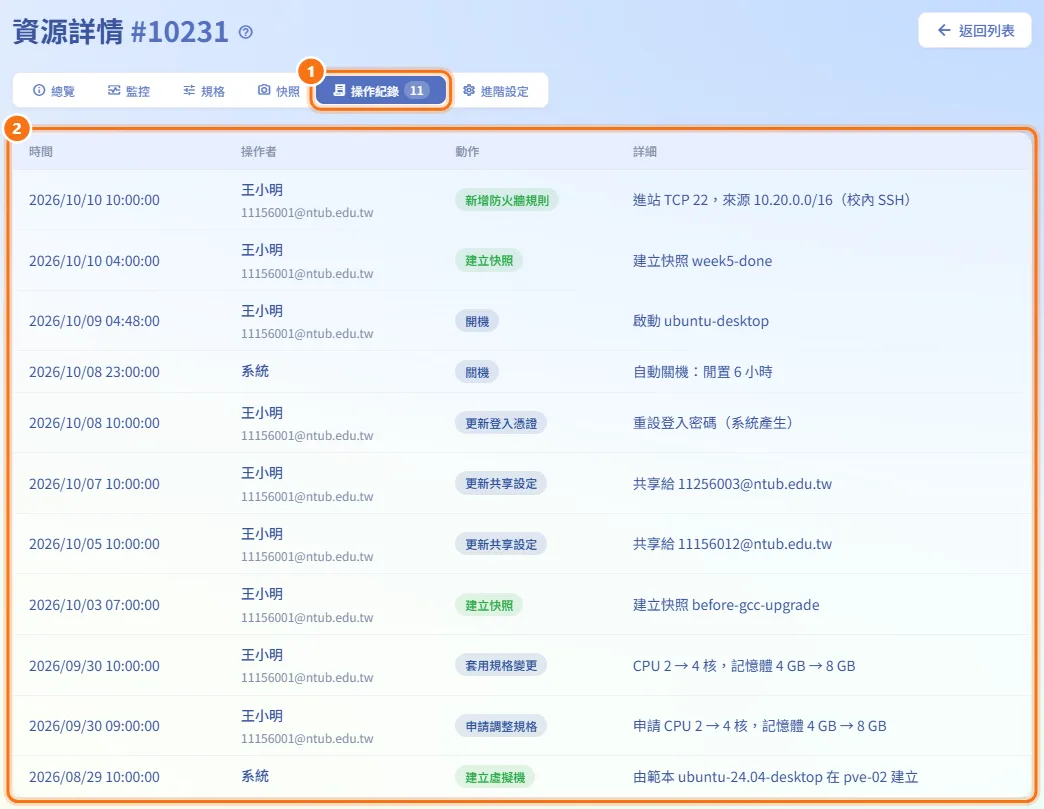This screenshot has height=809, width=1044.
Task: Click the 返回列表 button
Action: click(975, 31)
